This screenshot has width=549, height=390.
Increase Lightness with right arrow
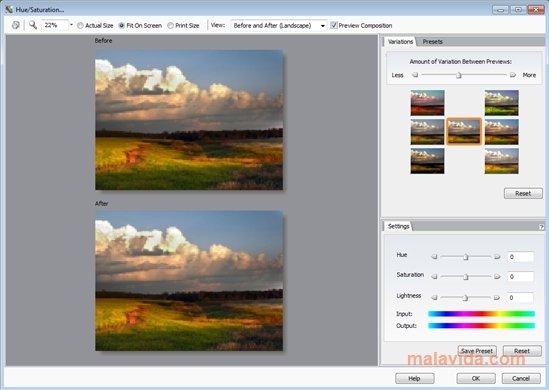(496, 298)
